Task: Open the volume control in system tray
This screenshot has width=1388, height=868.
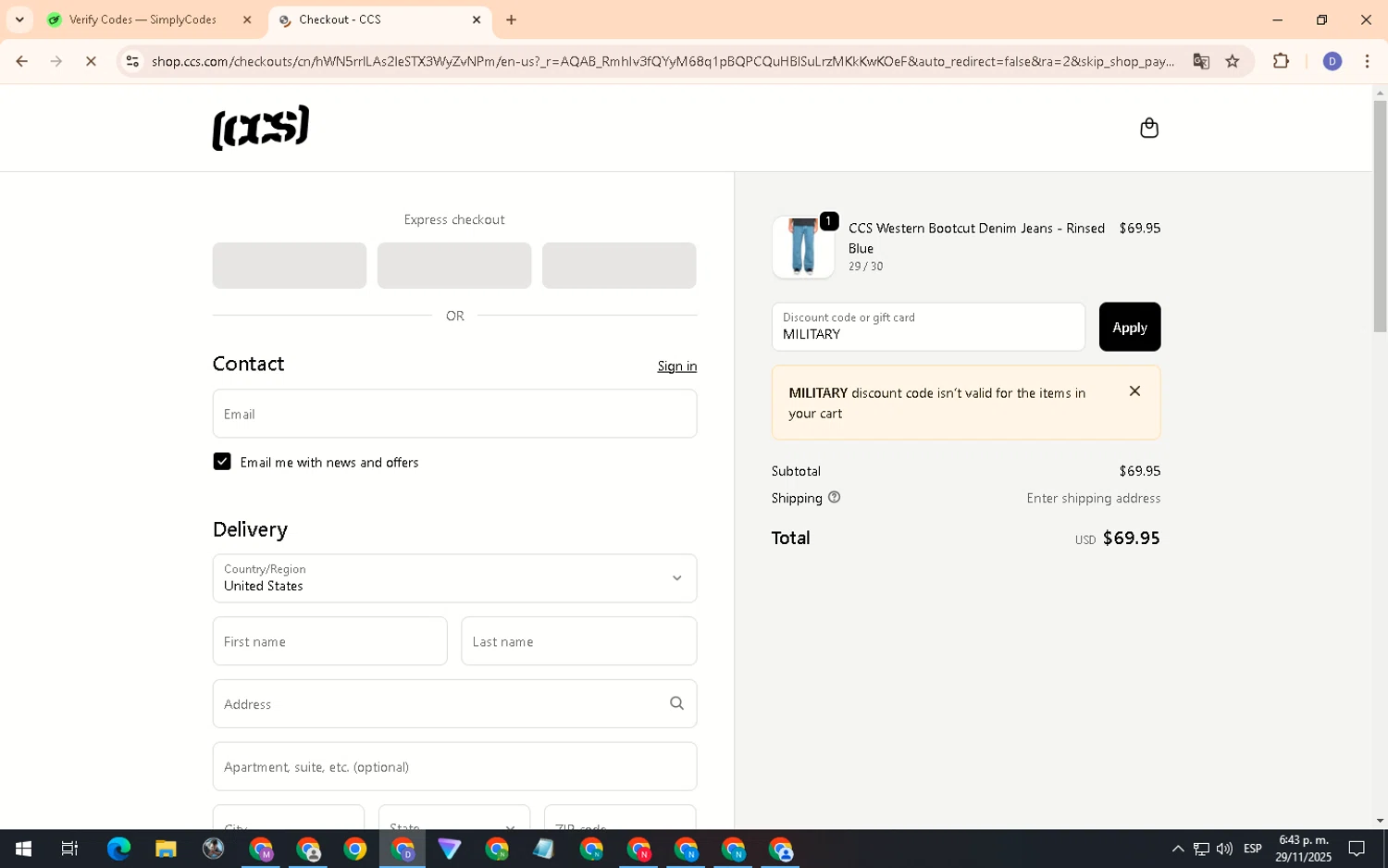Action: tap(1225, 849)
